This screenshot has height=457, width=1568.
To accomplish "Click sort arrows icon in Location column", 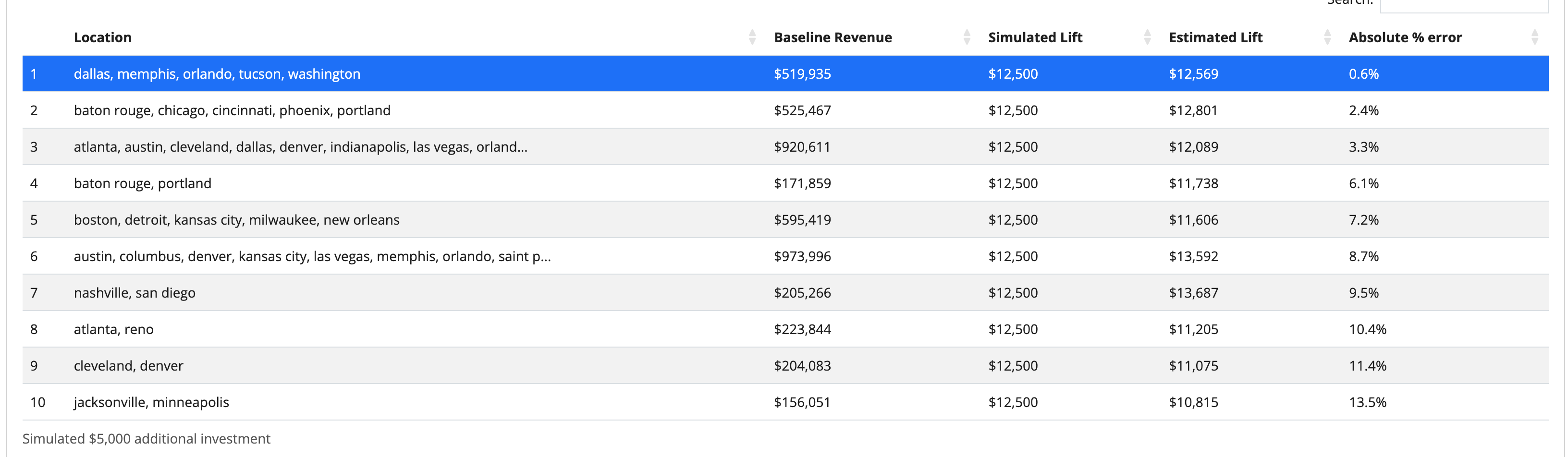I will [x=752, y=37].
